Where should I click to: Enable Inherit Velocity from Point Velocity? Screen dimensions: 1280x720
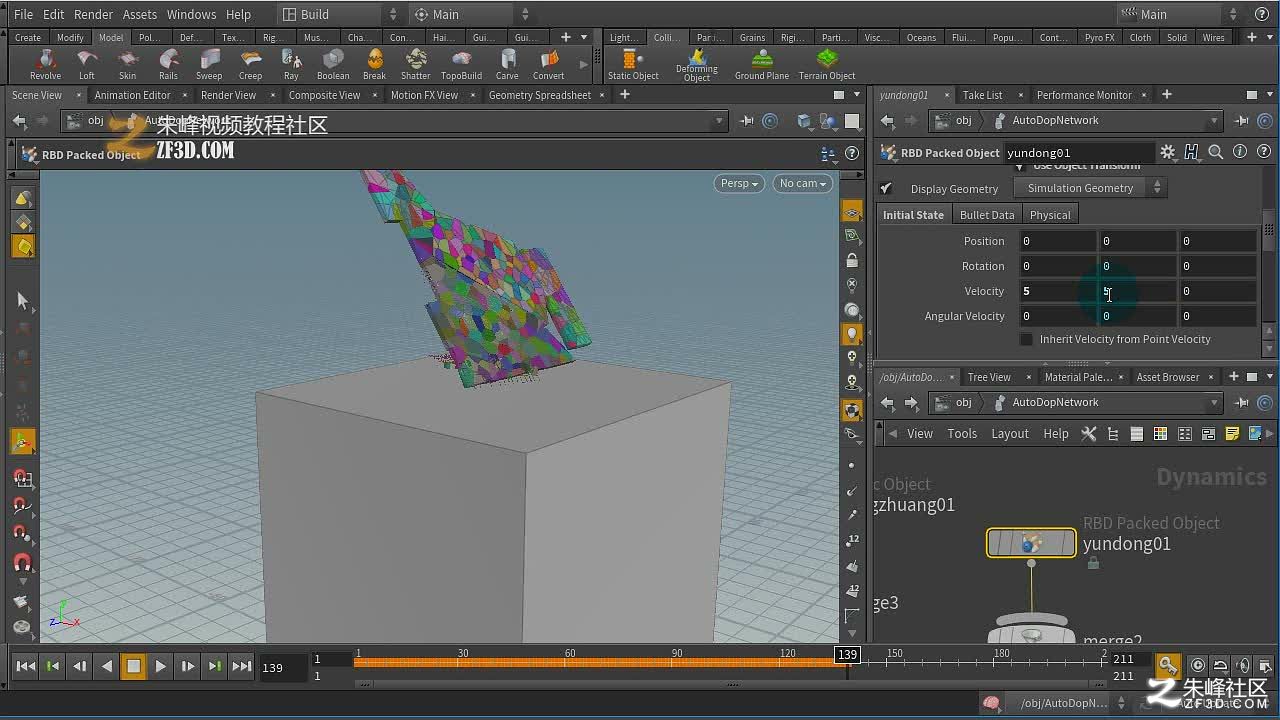pos(1026,339)
